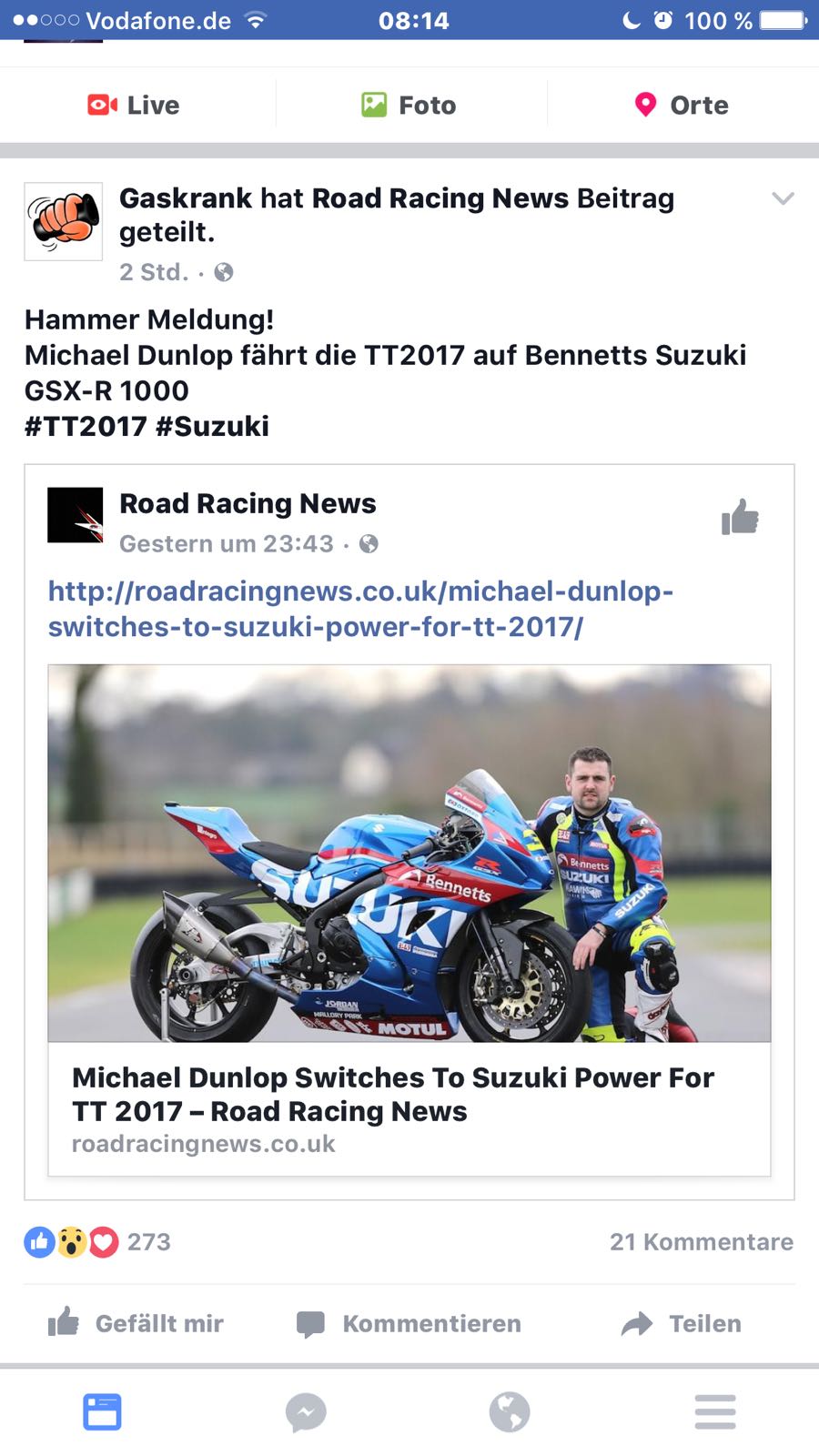Like the Road Racing News page thumb
This screenshot has width=819, height=1456.
click(x=740, y=517)
